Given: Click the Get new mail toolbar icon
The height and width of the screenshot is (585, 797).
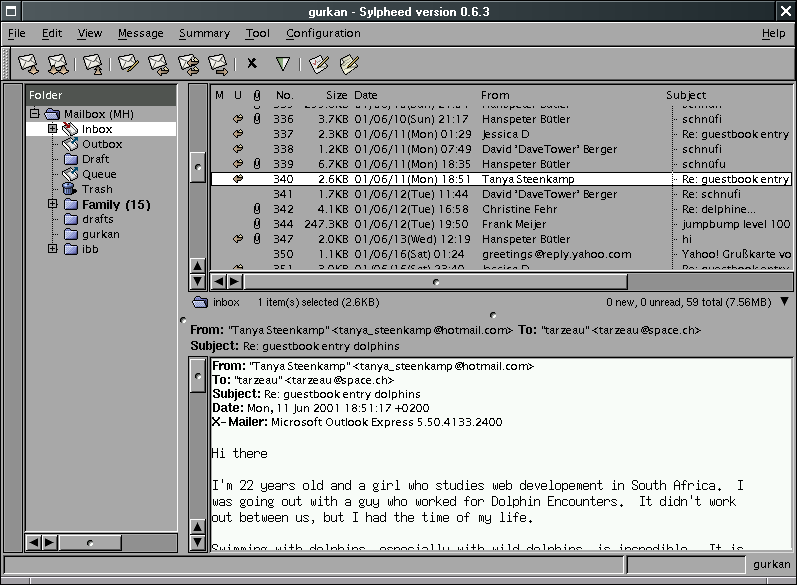Looking at the screenshot, I should tap(28, 64).
